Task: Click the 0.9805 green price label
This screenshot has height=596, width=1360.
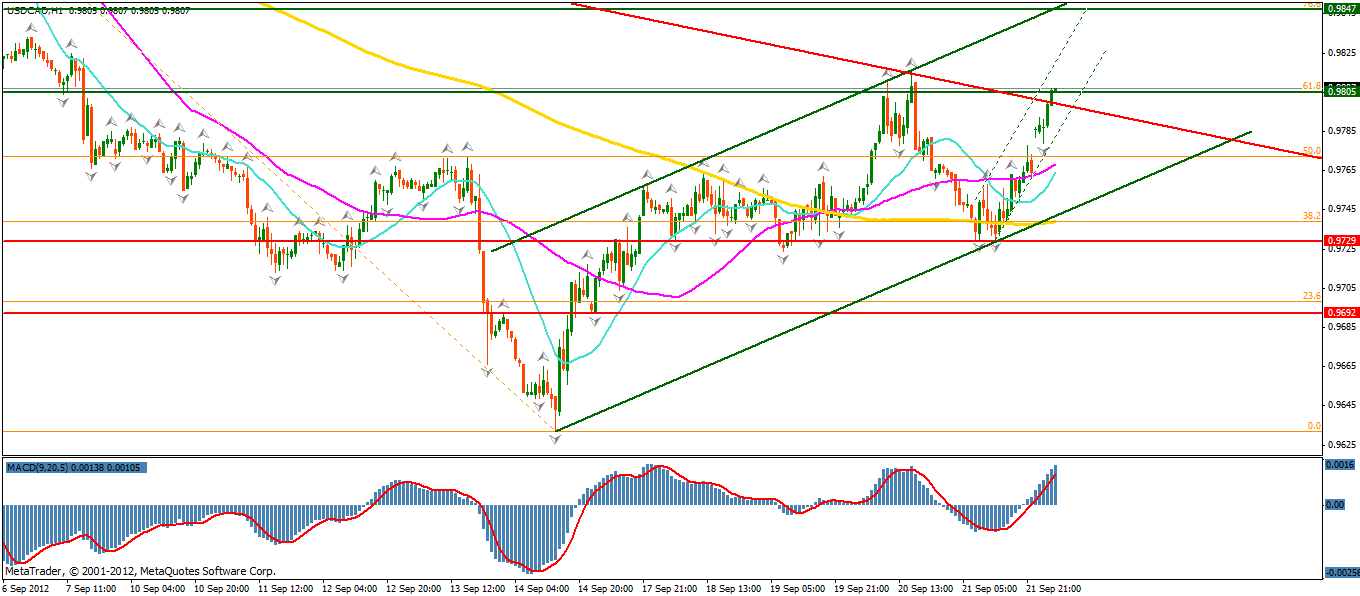Action: [x=1340, y=91]
